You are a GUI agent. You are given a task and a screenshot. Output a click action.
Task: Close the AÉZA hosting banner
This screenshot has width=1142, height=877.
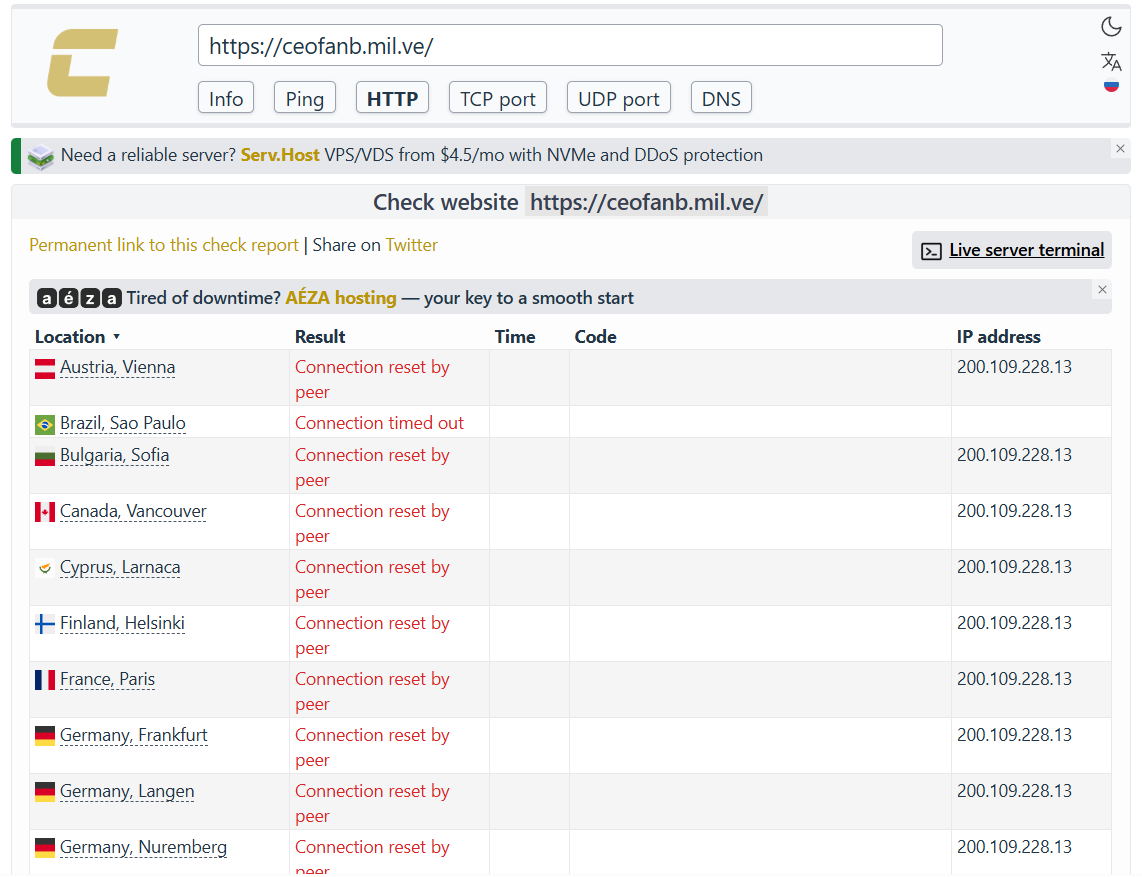tap(1102, 289)
